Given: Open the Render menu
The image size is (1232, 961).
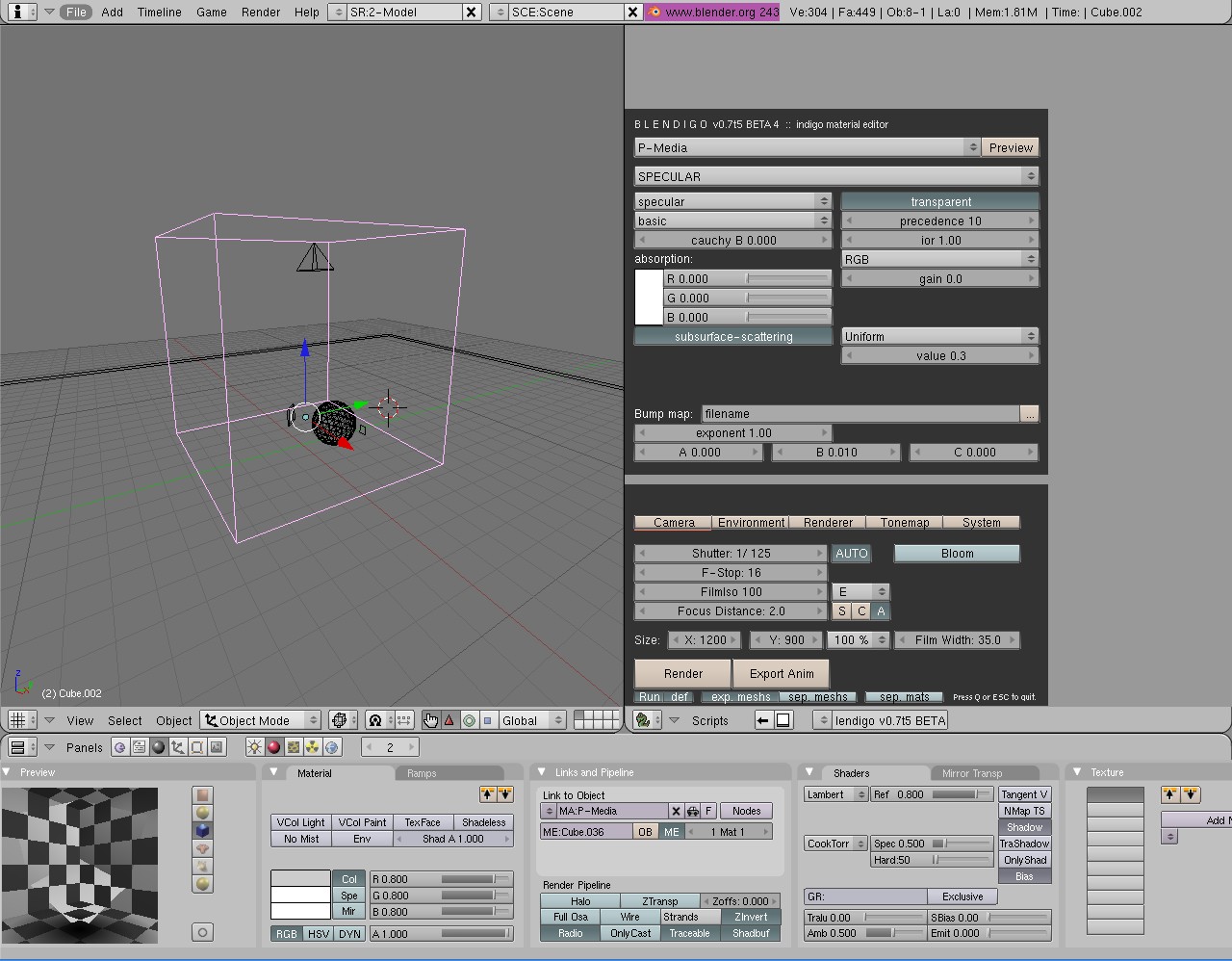Looking at the screenshot, I should [261, 12].
